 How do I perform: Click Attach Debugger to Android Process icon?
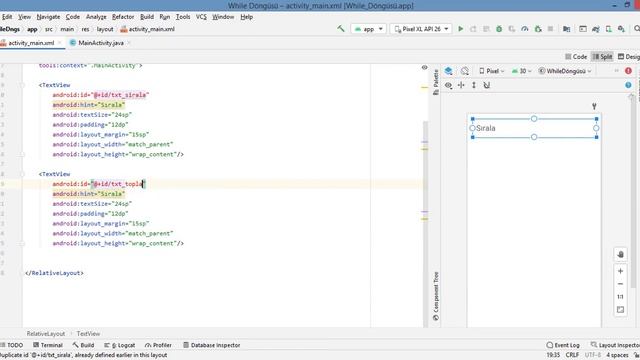(538, 29)
